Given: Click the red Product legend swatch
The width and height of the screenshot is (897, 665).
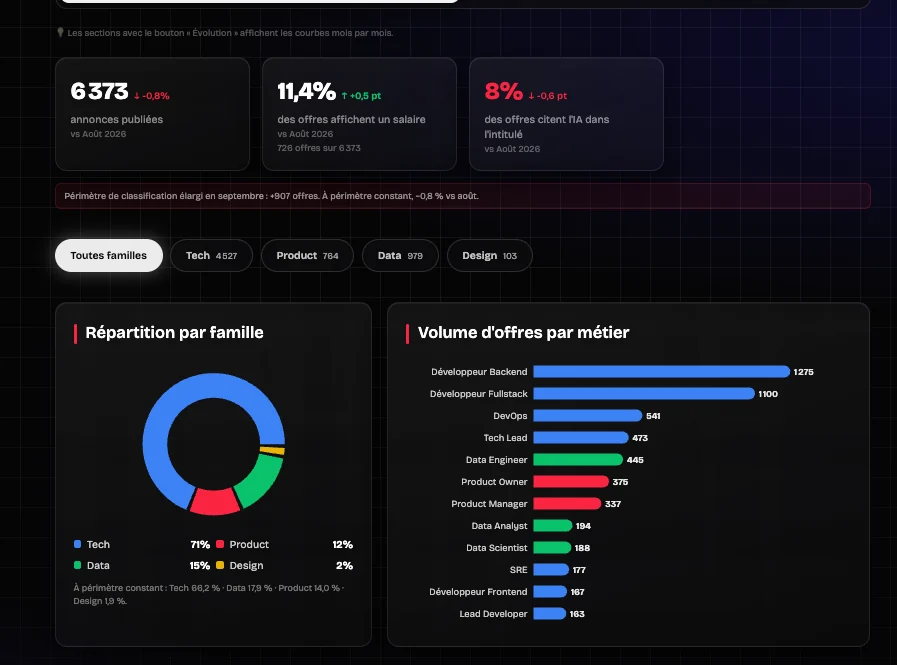Looking at the screenshot, I should (220, 544).
